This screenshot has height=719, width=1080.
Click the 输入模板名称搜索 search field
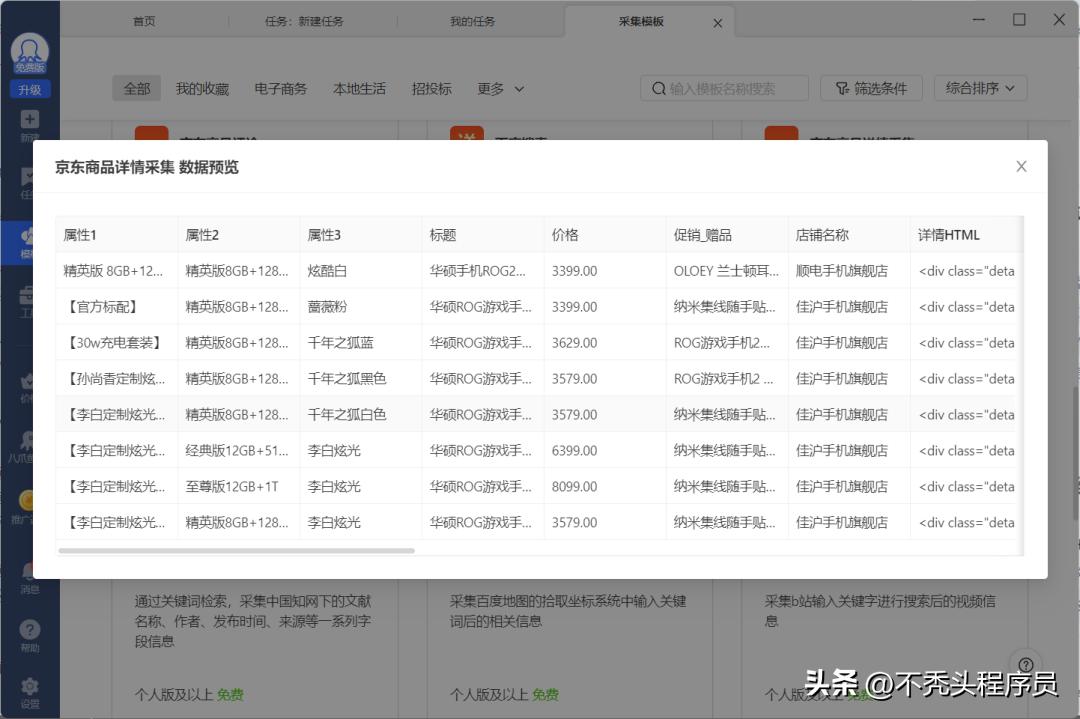coord(735,89)
